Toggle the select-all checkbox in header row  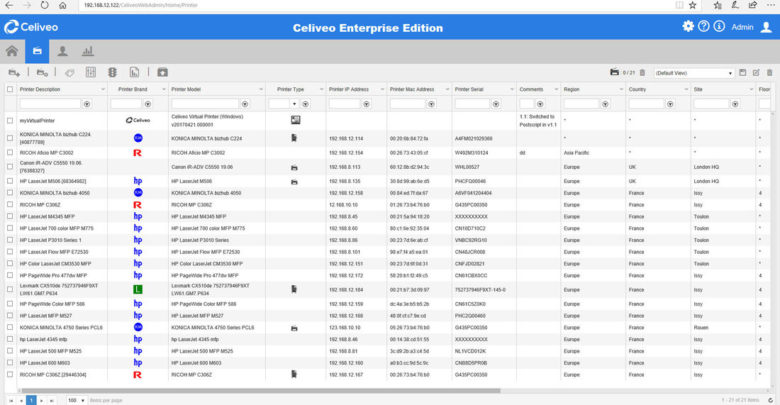coord(10,89)
